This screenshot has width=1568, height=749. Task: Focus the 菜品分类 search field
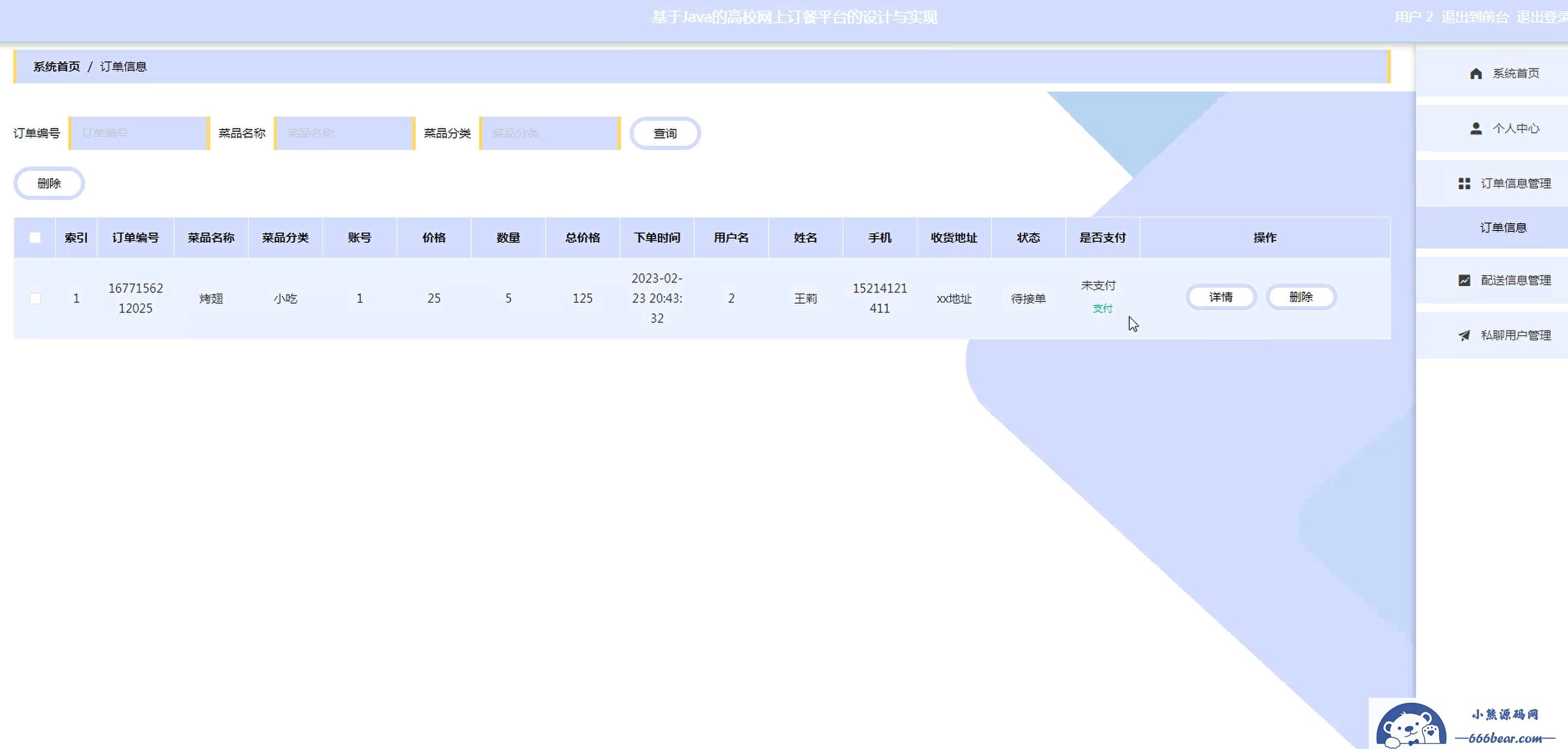[x=550, y=133]
